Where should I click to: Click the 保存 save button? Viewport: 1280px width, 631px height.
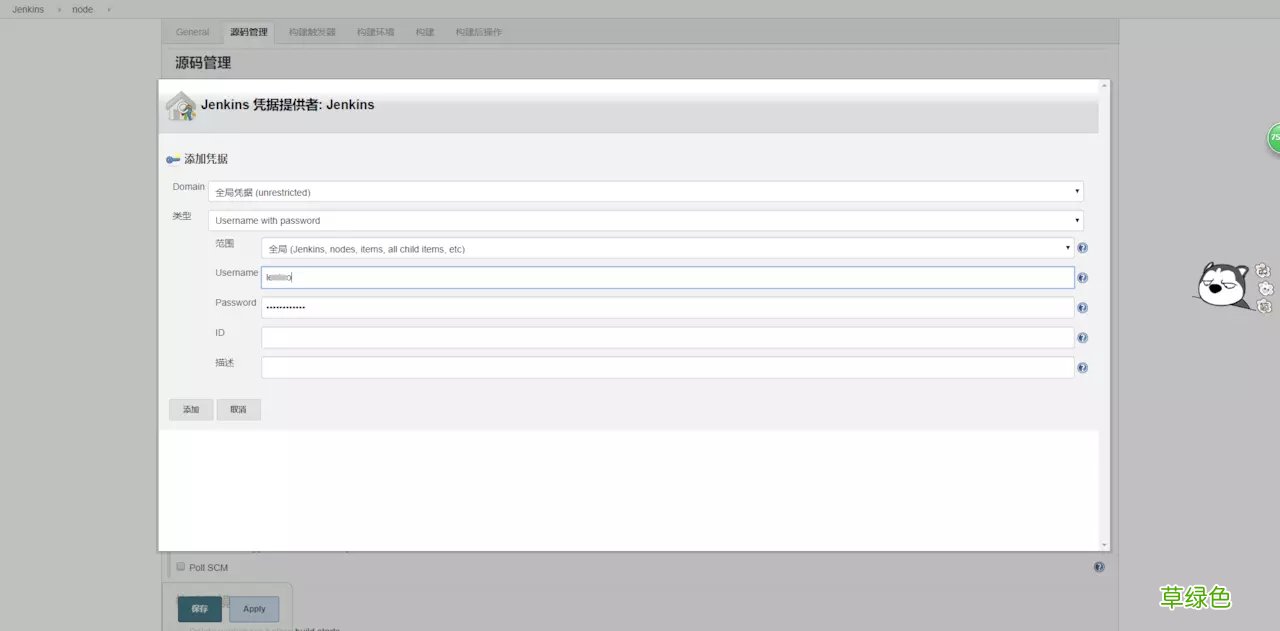[198, 608]
